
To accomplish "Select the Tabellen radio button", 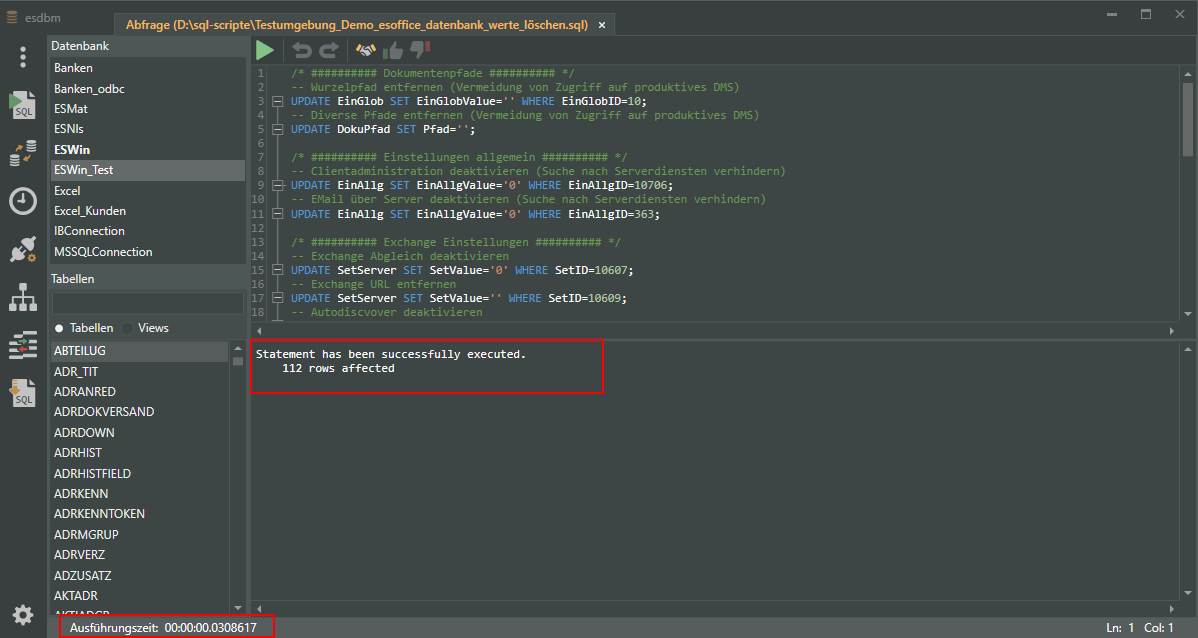I will pos(59,328).
